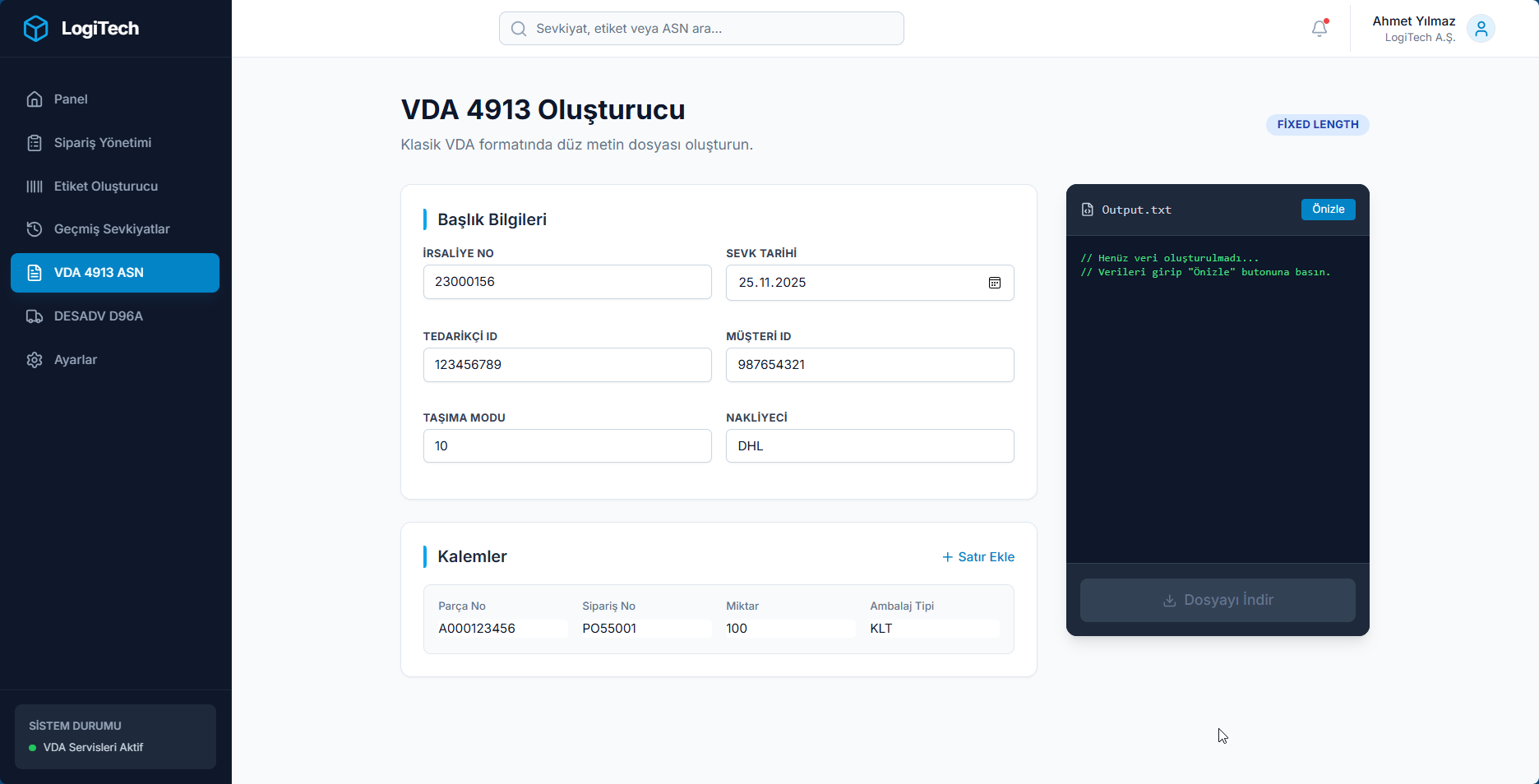This screenshot has width=1539, height=784.
Task: Select the VDA 4913 ASN menu item
Action: 115,273
